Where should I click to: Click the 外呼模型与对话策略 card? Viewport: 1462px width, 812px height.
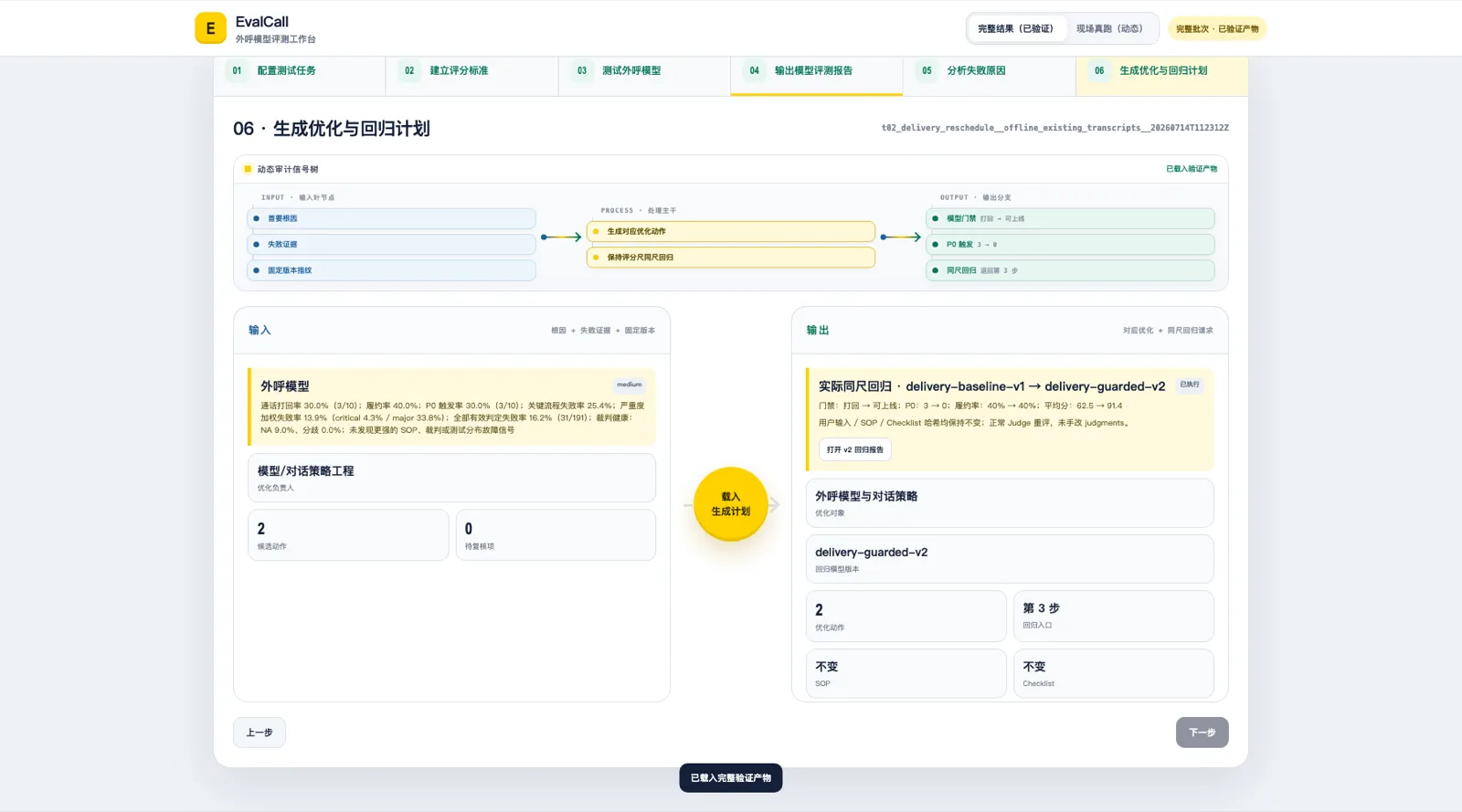pos(1010,503)
